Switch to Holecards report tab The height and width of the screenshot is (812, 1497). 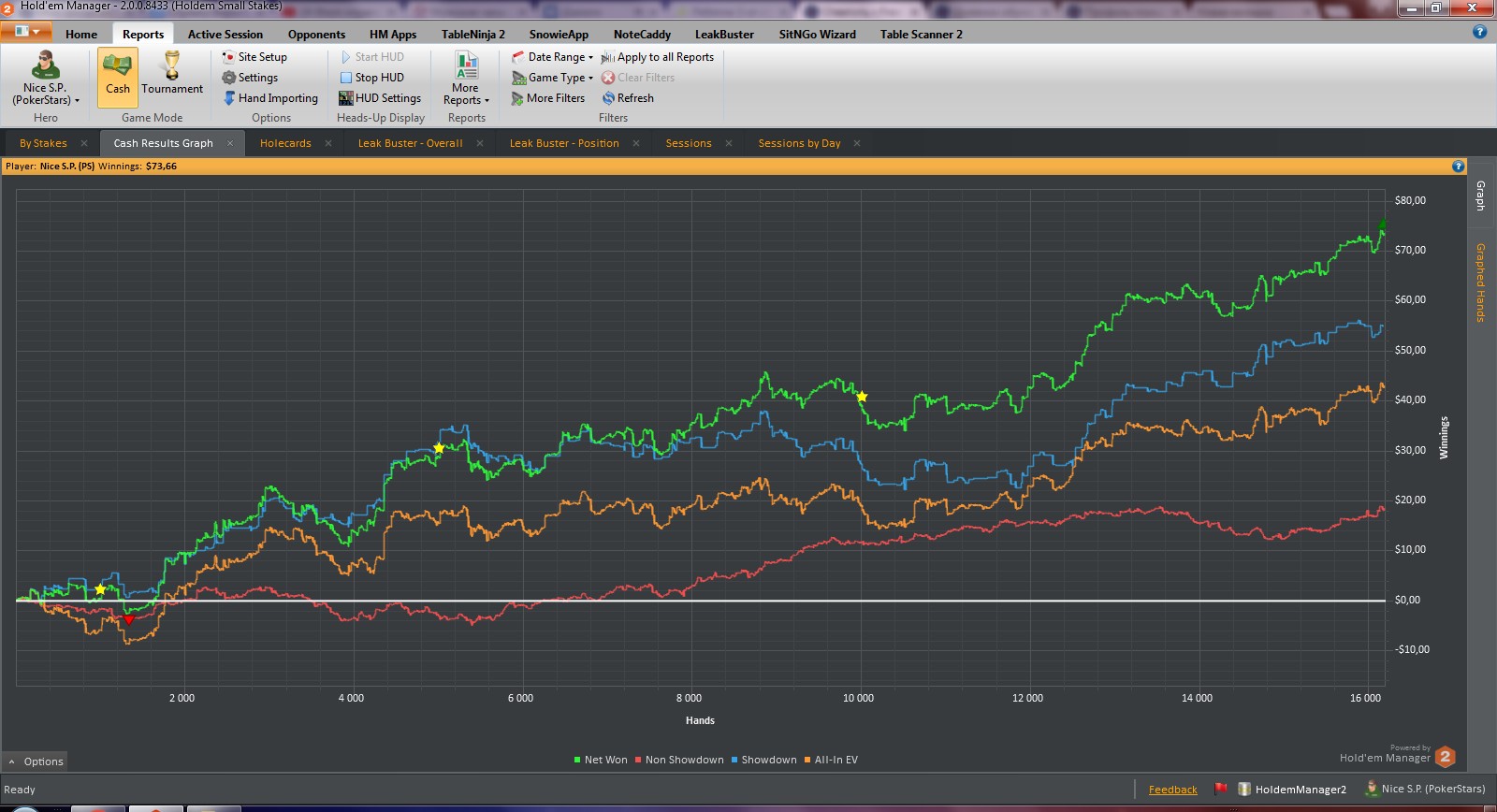(285, 143)
